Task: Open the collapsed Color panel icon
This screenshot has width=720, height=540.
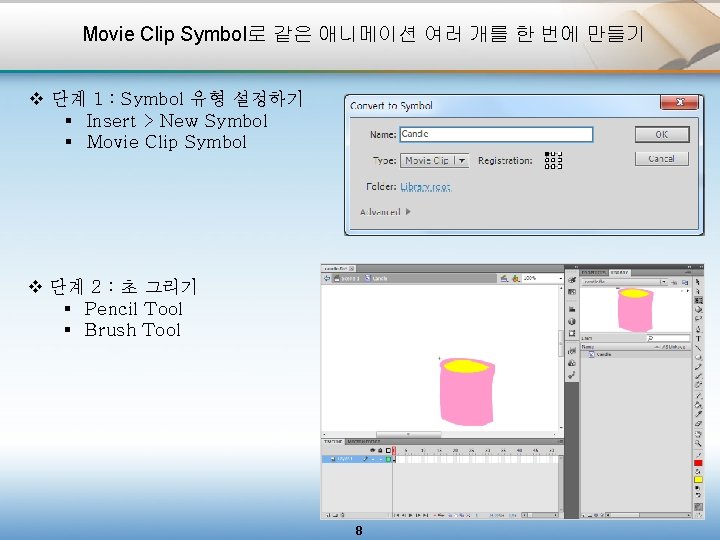Action: coord(572,280)
